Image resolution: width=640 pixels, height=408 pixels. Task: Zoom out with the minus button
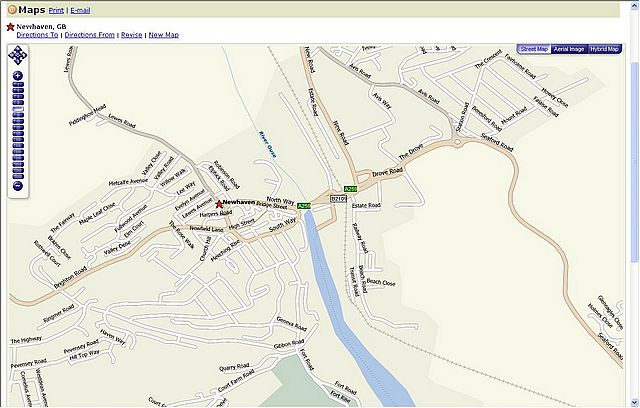point(18,186)
